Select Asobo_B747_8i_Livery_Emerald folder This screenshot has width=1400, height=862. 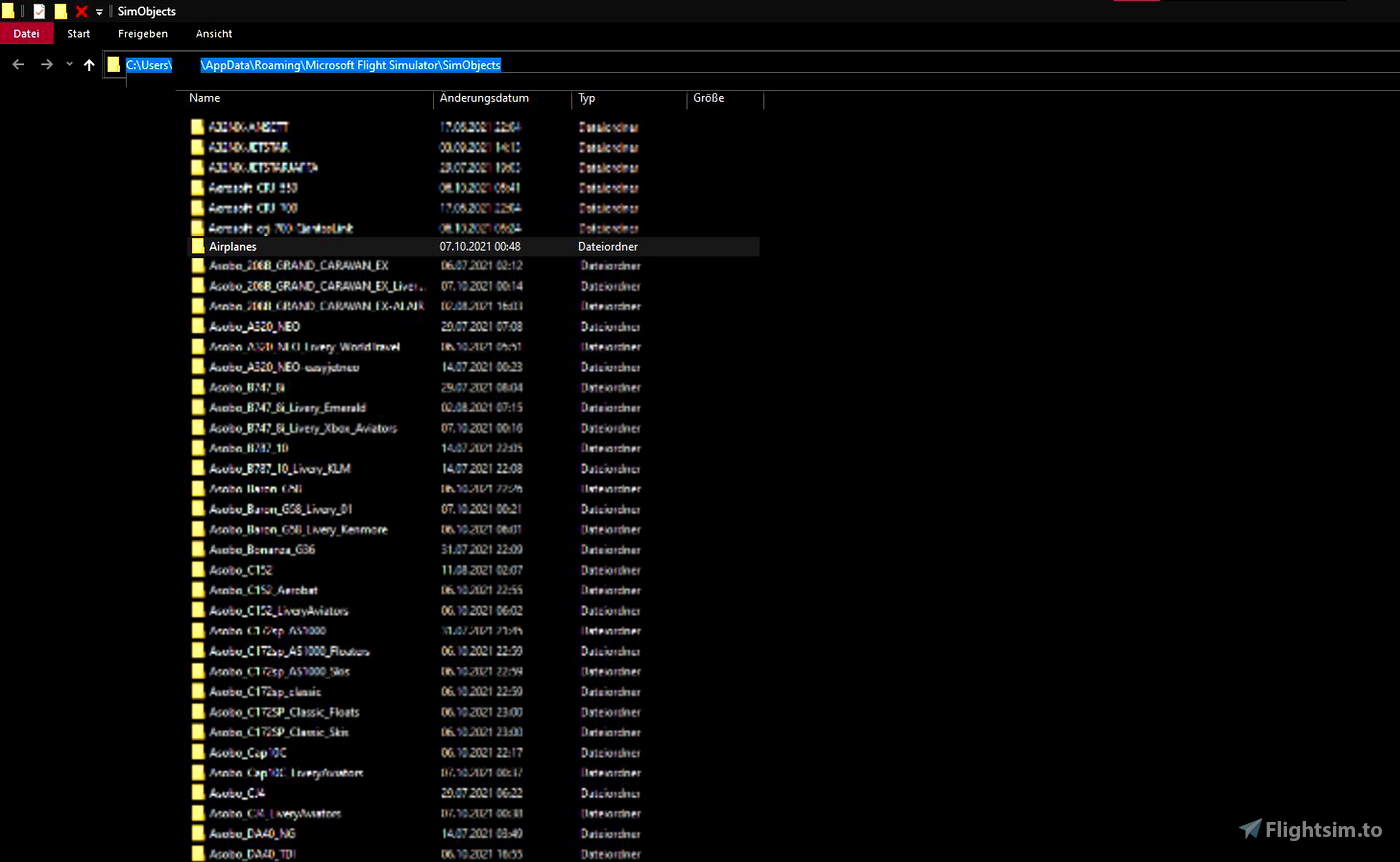(x=286, y=408)
